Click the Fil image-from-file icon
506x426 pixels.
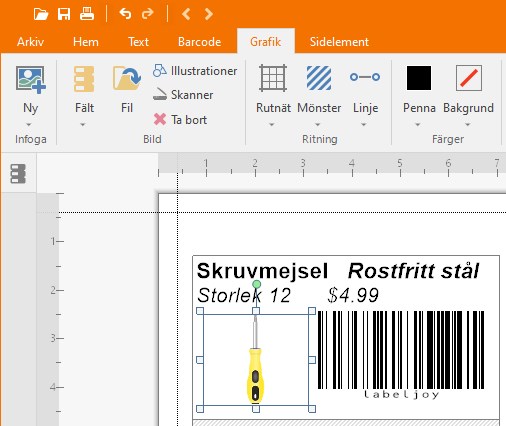tap(127, 79)
